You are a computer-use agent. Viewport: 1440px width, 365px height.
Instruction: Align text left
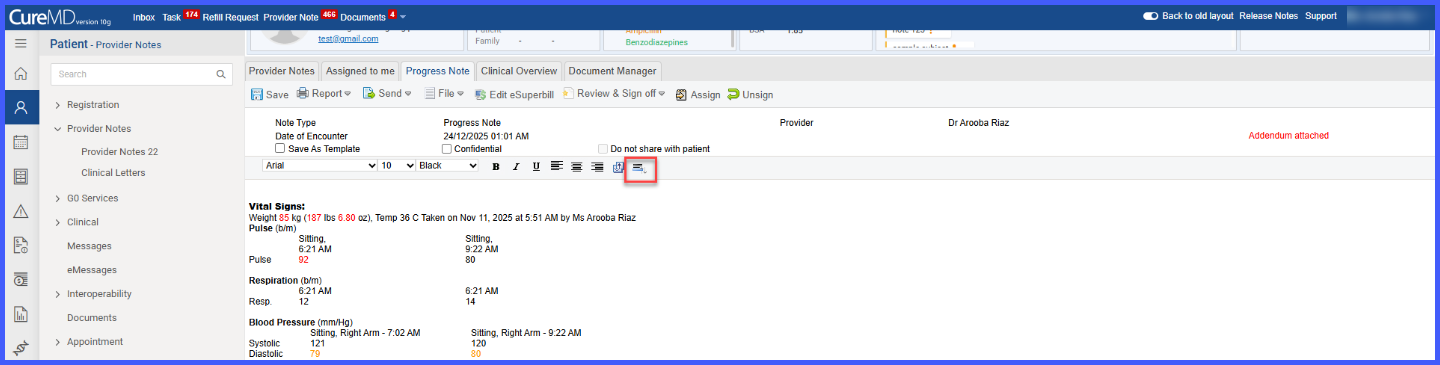tap(557, 166)
